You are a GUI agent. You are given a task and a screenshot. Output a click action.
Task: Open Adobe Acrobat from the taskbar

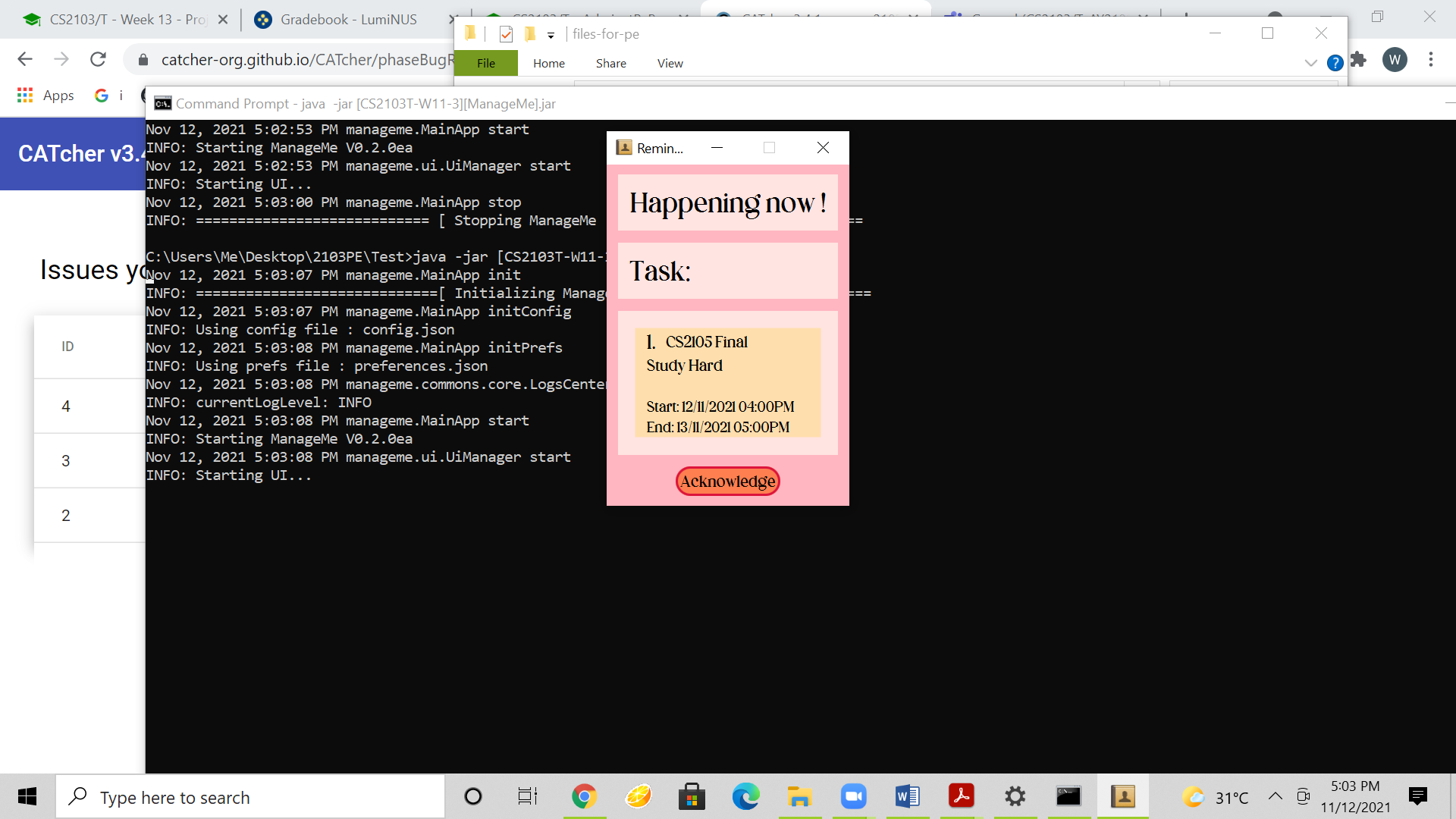[x=961, y=796]
